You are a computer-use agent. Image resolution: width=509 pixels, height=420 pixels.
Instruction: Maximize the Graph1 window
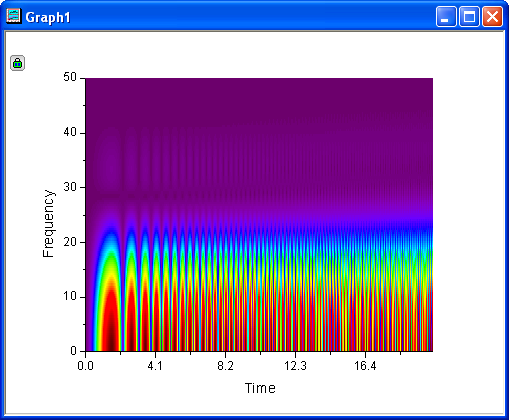click(469, 16)
